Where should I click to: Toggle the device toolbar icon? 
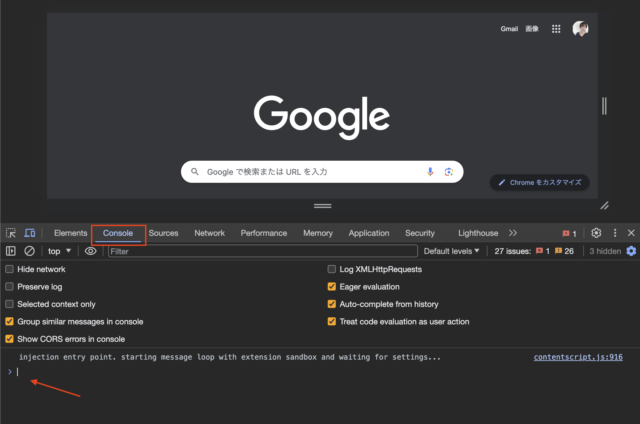coord(29,233)
